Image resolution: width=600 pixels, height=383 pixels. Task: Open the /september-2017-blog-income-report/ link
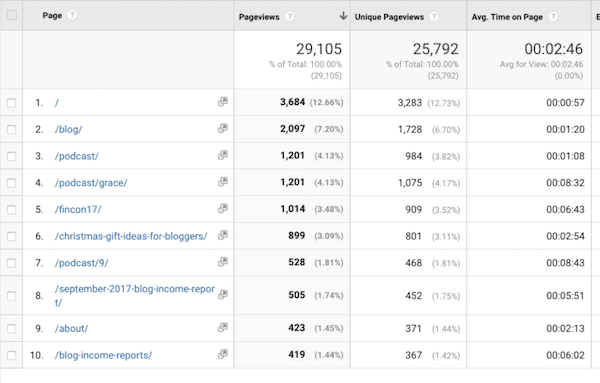134,295
